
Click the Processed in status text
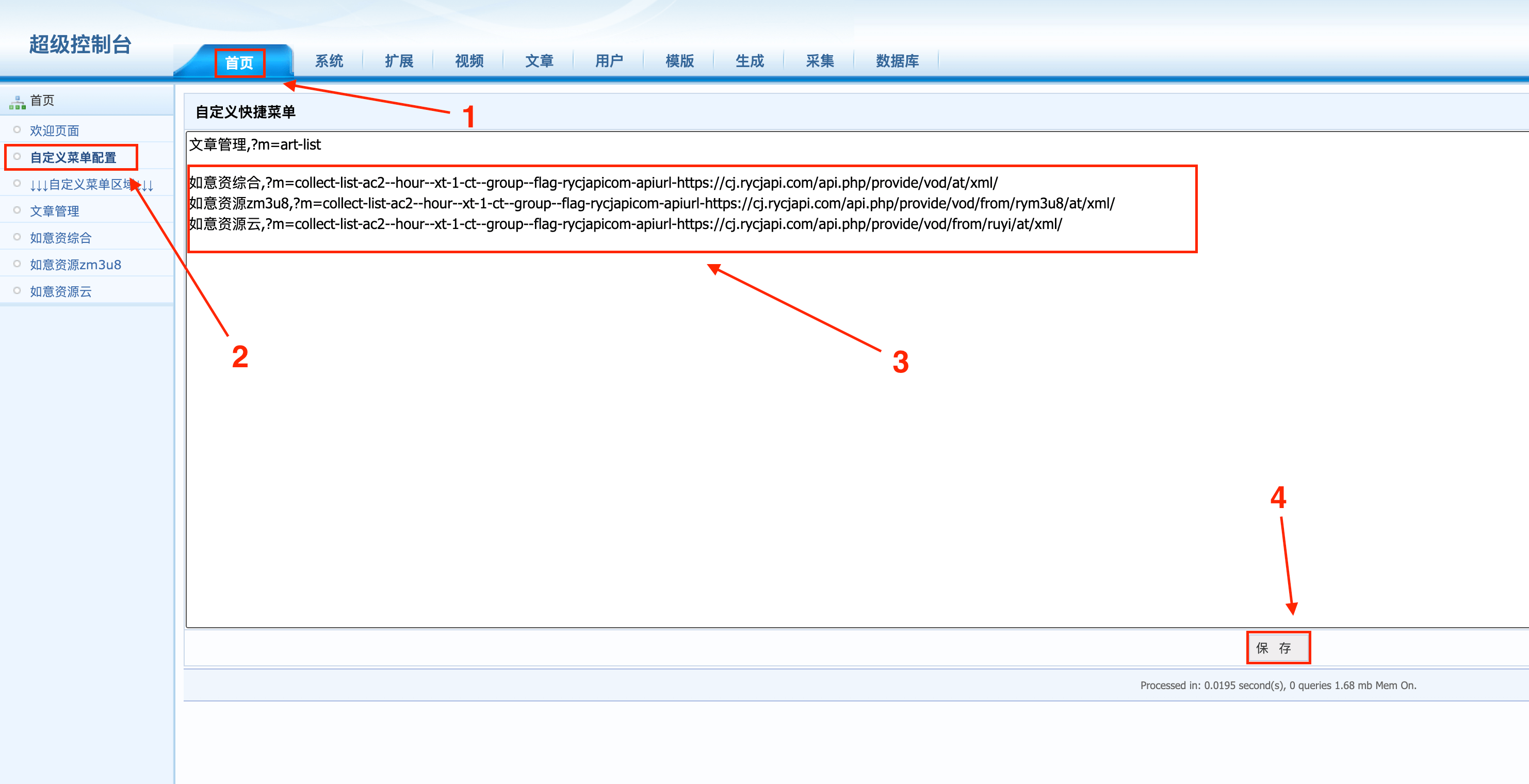(1278, 685)
